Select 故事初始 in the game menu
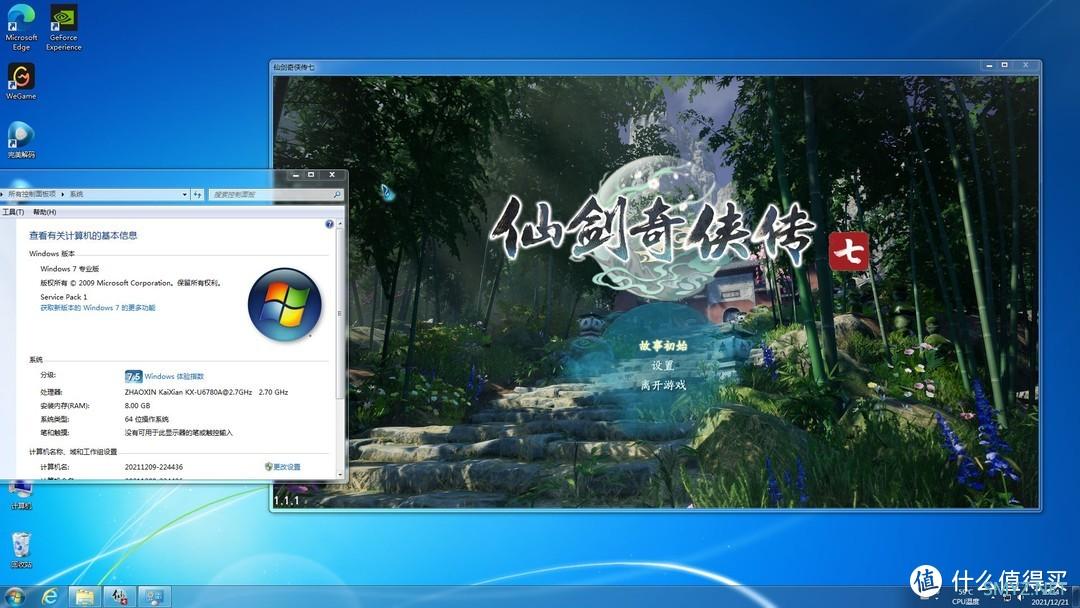The width and height of the screenshot is (1080, 608). coord(663,346)
